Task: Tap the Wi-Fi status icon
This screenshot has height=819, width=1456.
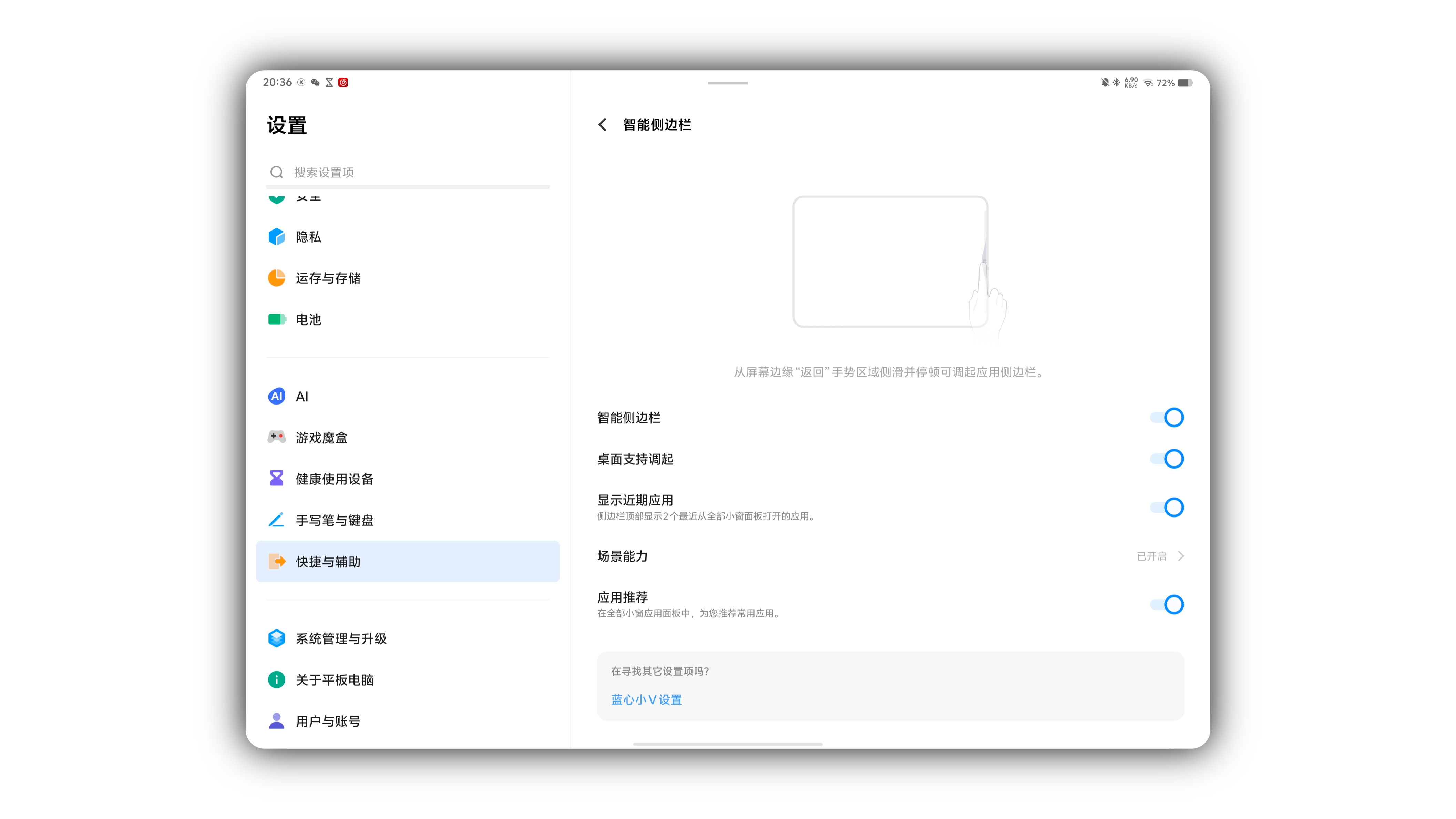Action: click(1148, 83)
